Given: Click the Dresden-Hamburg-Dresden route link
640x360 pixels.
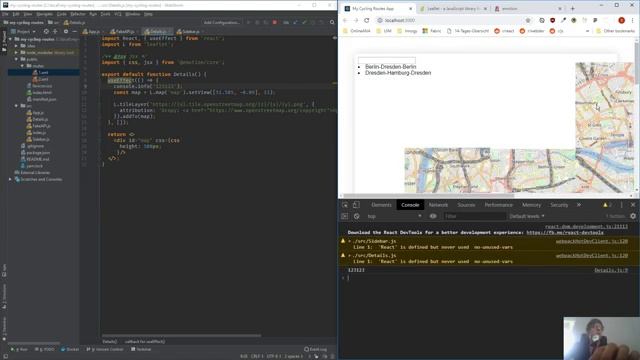Looking at the screenshot, I should pyautogui.click(x=398, y=73).
